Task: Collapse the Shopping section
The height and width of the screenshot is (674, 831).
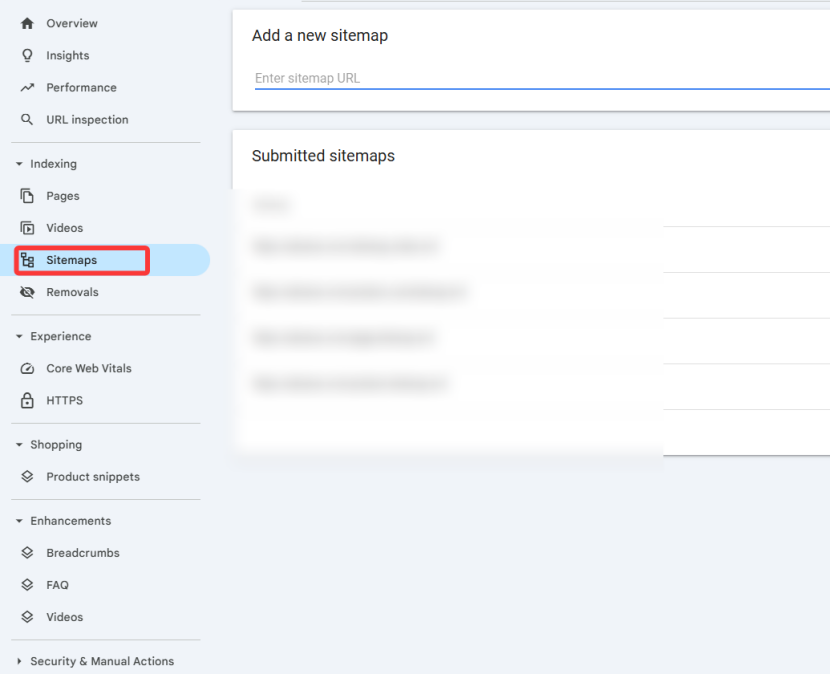Action: pos(19,445)
